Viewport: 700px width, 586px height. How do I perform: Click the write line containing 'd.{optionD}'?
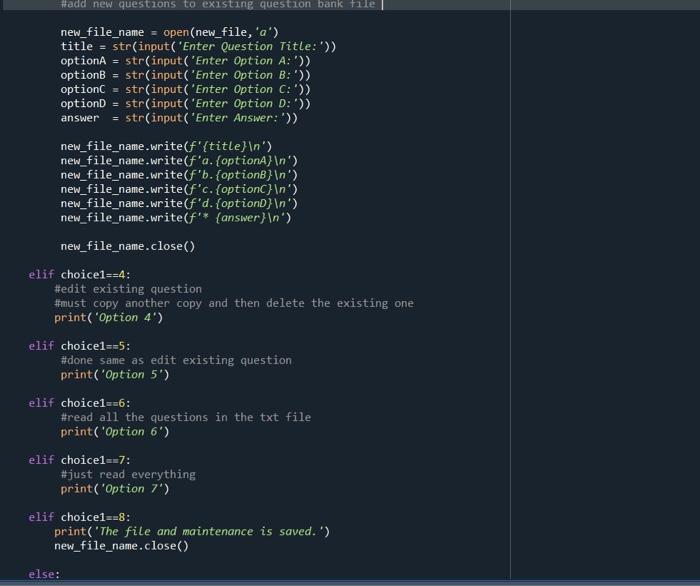pos(179,204)
